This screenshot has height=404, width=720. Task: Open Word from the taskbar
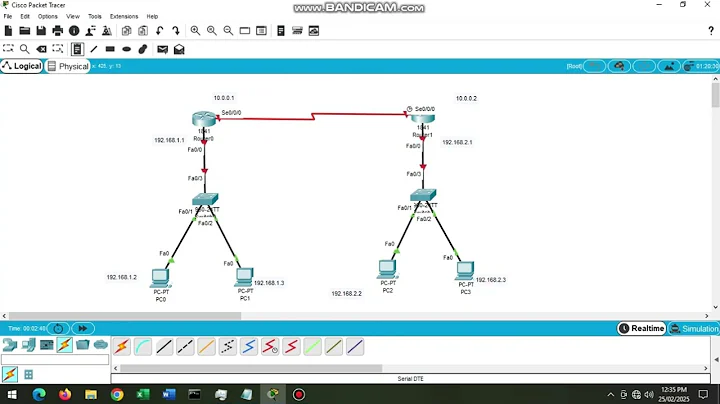[169, 394]
